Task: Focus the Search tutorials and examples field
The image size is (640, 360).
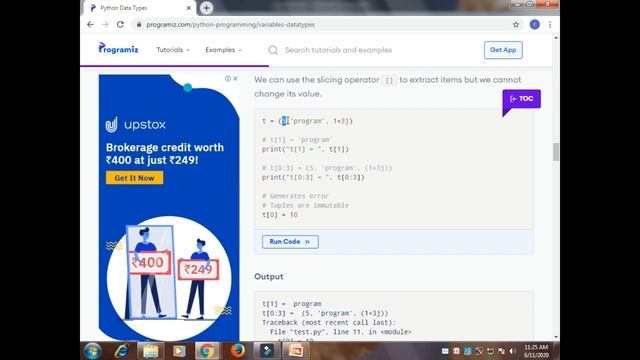Action: pos(338,50)
